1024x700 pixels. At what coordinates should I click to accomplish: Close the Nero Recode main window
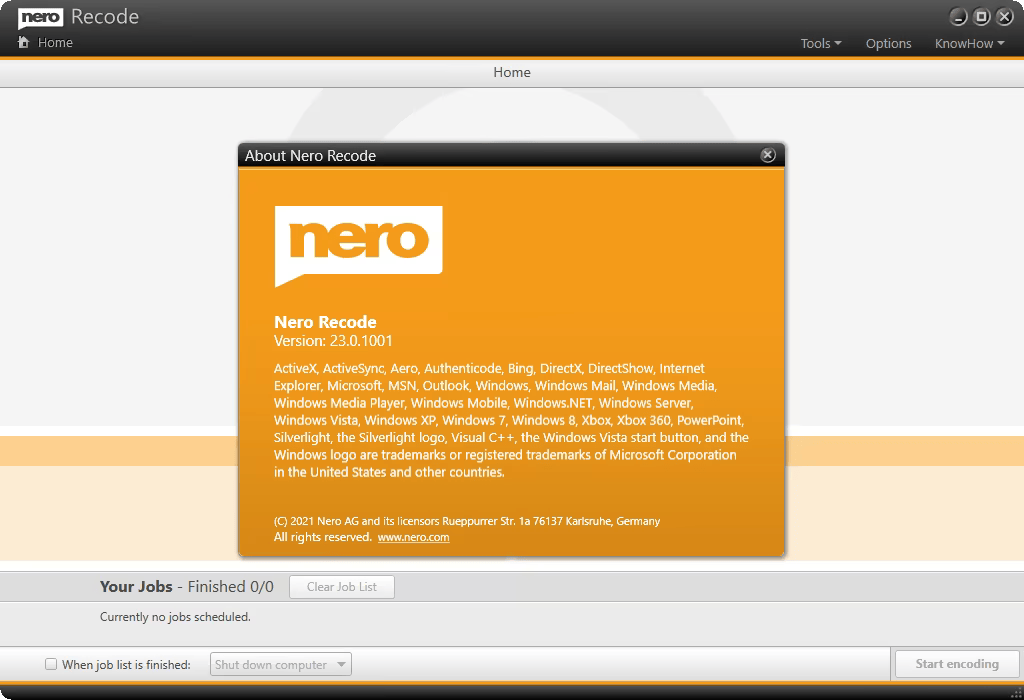point(1005,17)
